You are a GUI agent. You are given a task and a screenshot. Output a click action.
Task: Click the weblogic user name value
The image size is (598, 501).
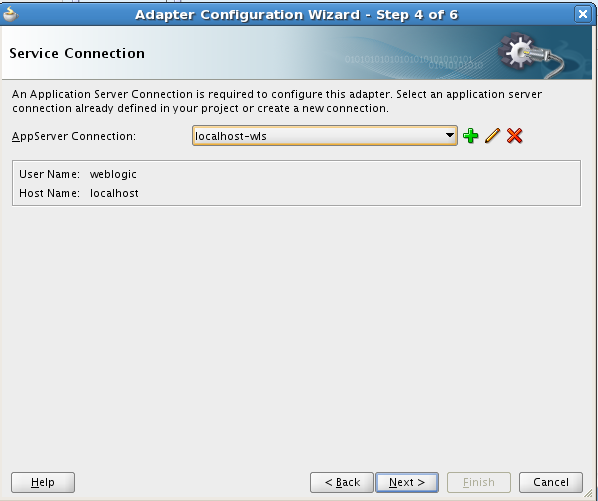click(113, 174)
